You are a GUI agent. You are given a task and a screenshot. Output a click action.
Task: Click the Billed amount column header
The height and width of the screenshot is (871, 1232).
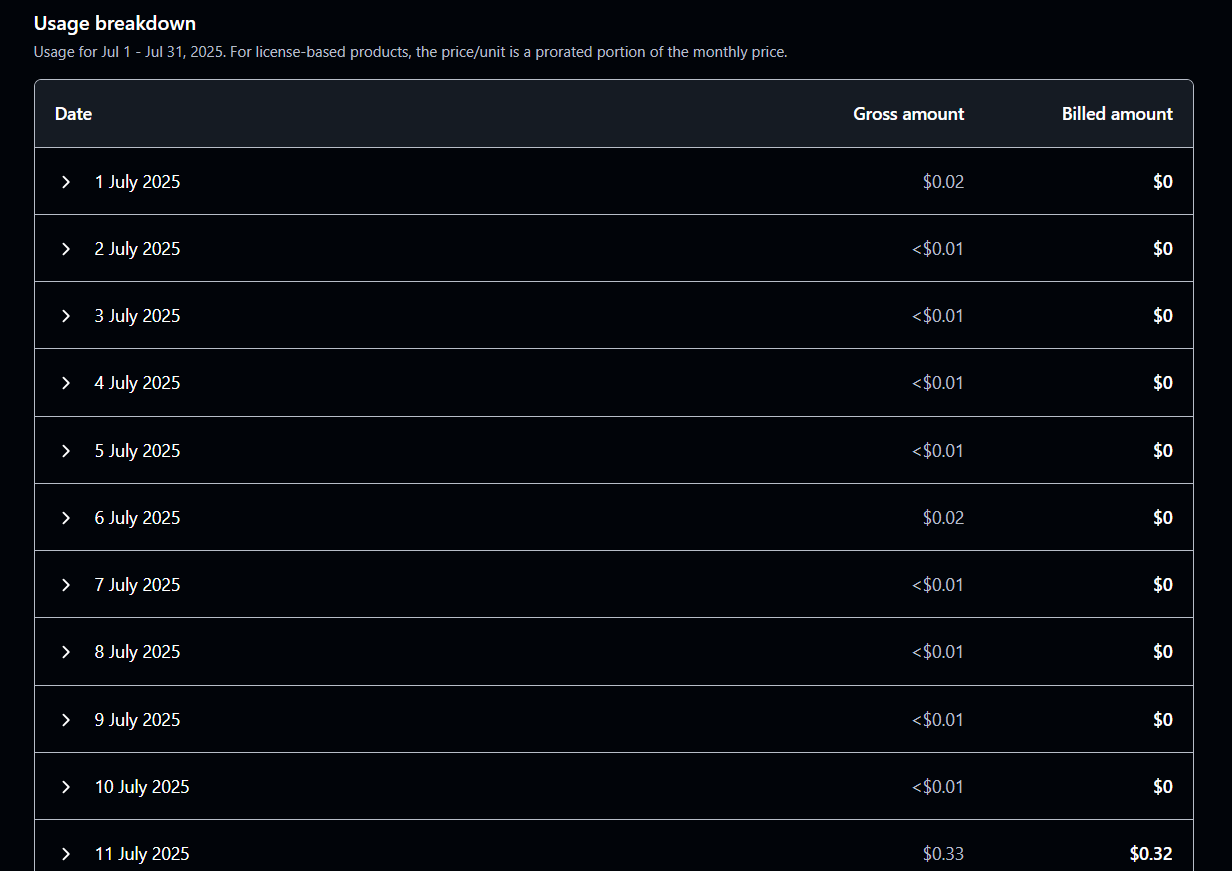(x=1117, y=114)
